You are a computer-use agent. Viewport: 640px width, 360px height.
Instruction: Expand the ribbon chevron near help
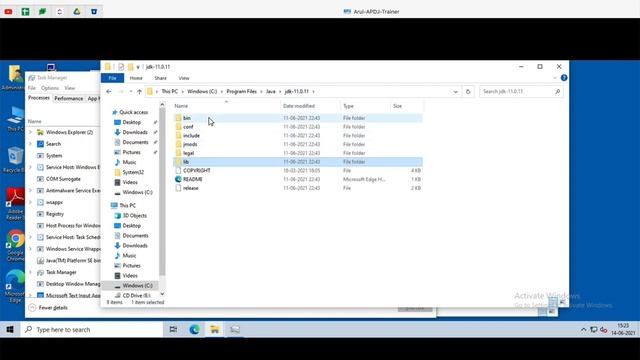tap(555, 78)
